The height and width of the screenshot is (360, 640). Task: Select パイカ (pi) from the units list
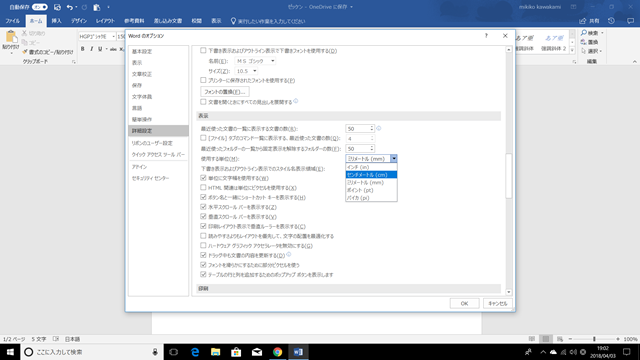371,198
